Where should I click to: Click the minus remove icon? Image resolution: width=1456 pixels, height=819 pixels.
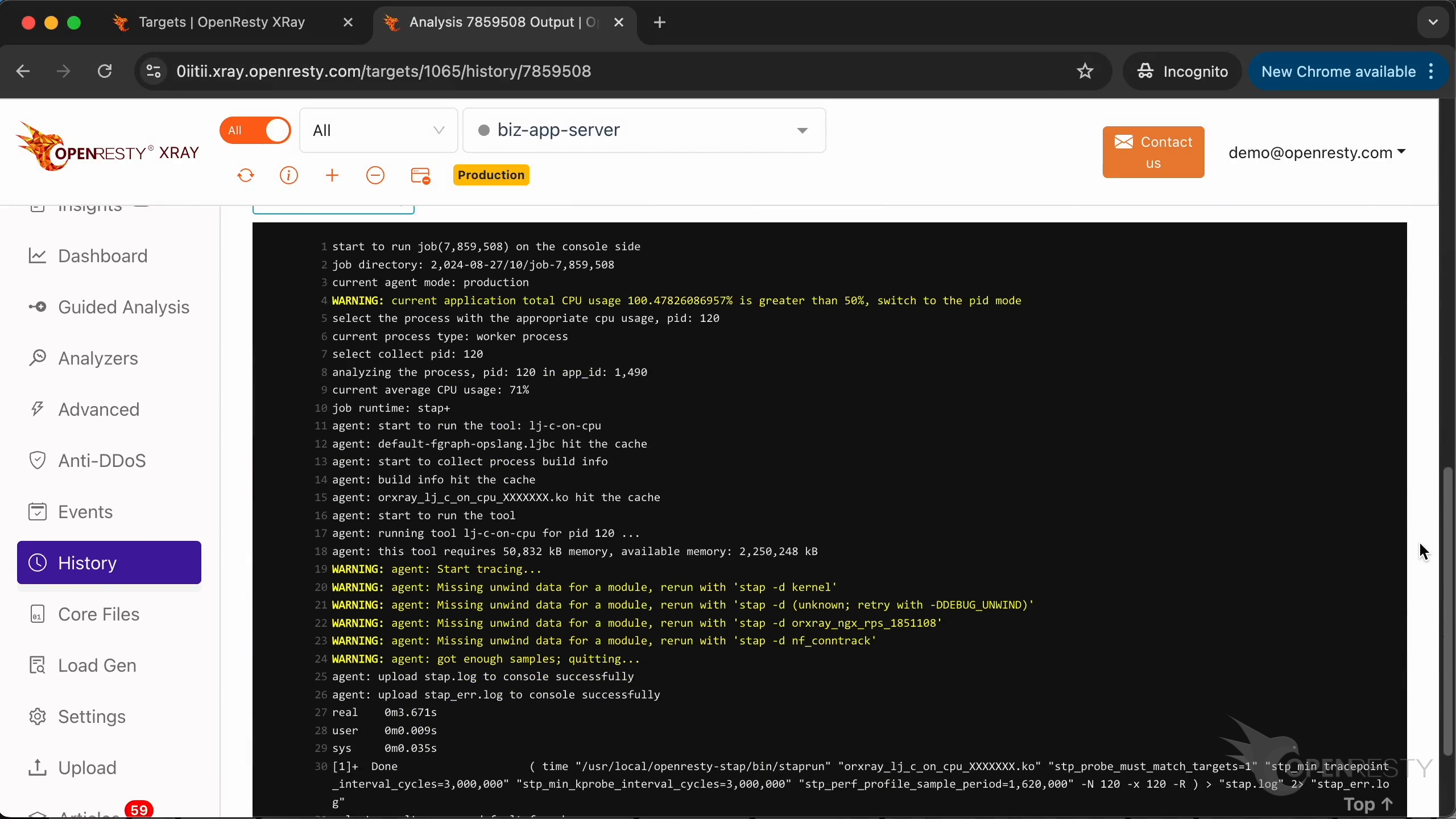(x=375, y=175)
